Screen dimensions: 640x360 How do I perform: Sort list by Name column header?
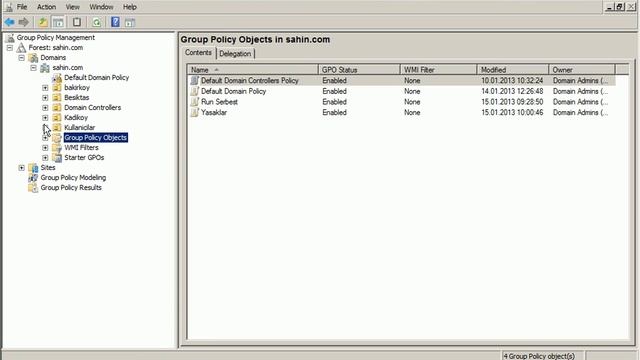tap(253, 70)
